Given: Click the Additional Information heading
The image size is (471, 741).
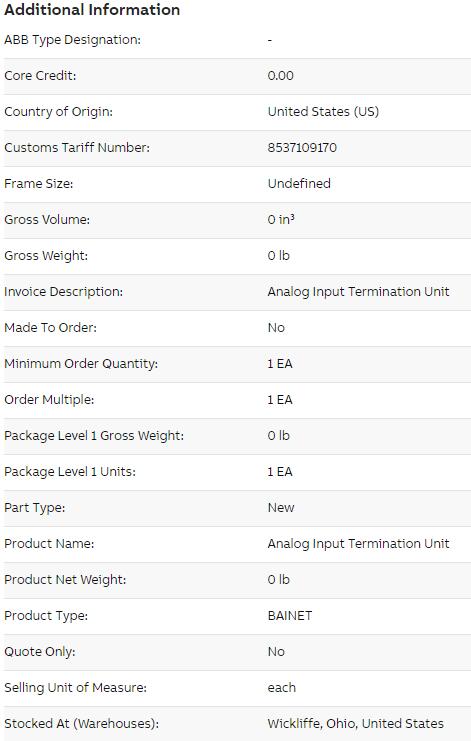Looking at the screenshot, I should [x=92, y=9].
